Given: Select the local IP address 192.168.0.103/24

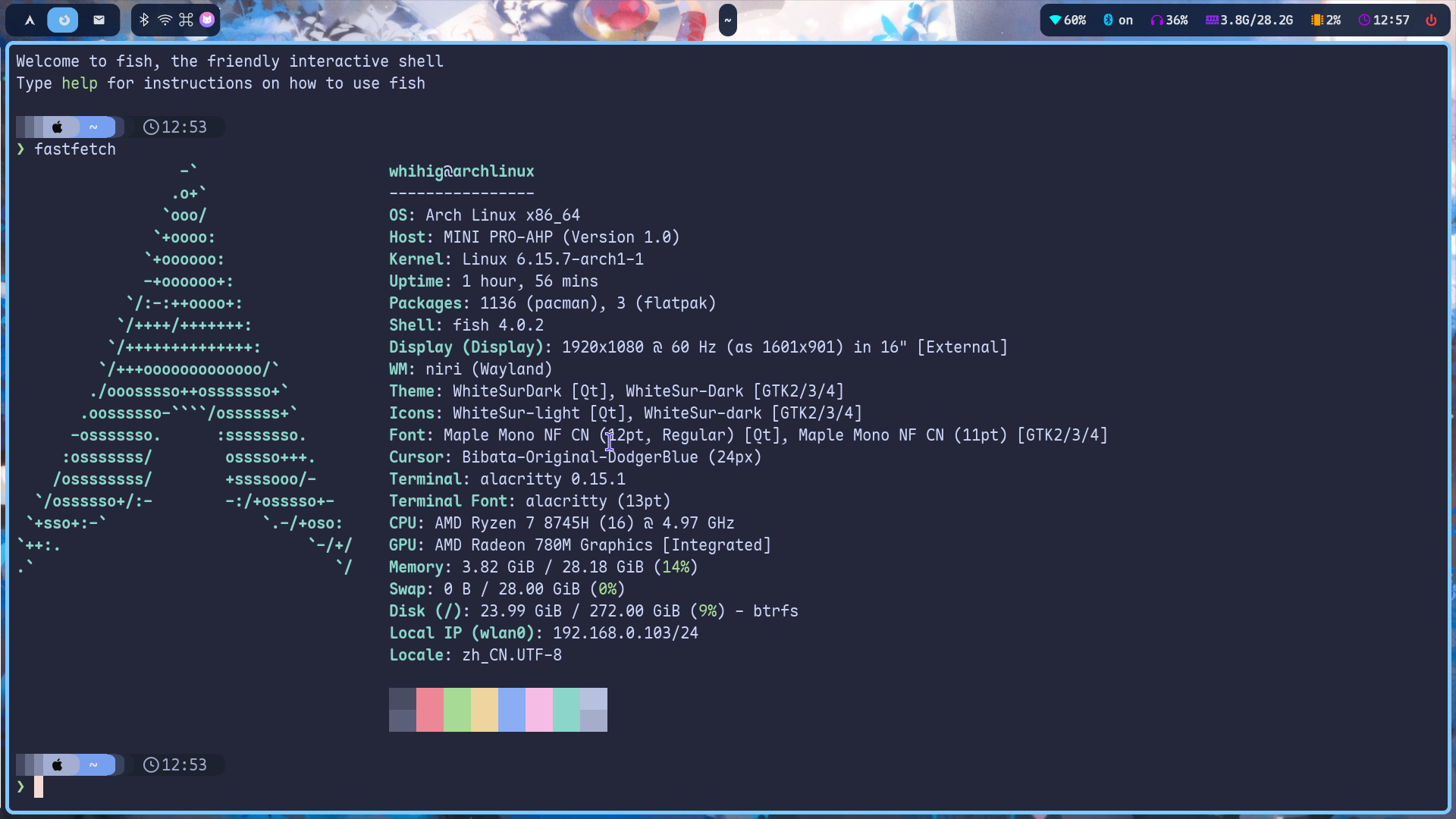Looking at the screenshot, I should 625,632.
